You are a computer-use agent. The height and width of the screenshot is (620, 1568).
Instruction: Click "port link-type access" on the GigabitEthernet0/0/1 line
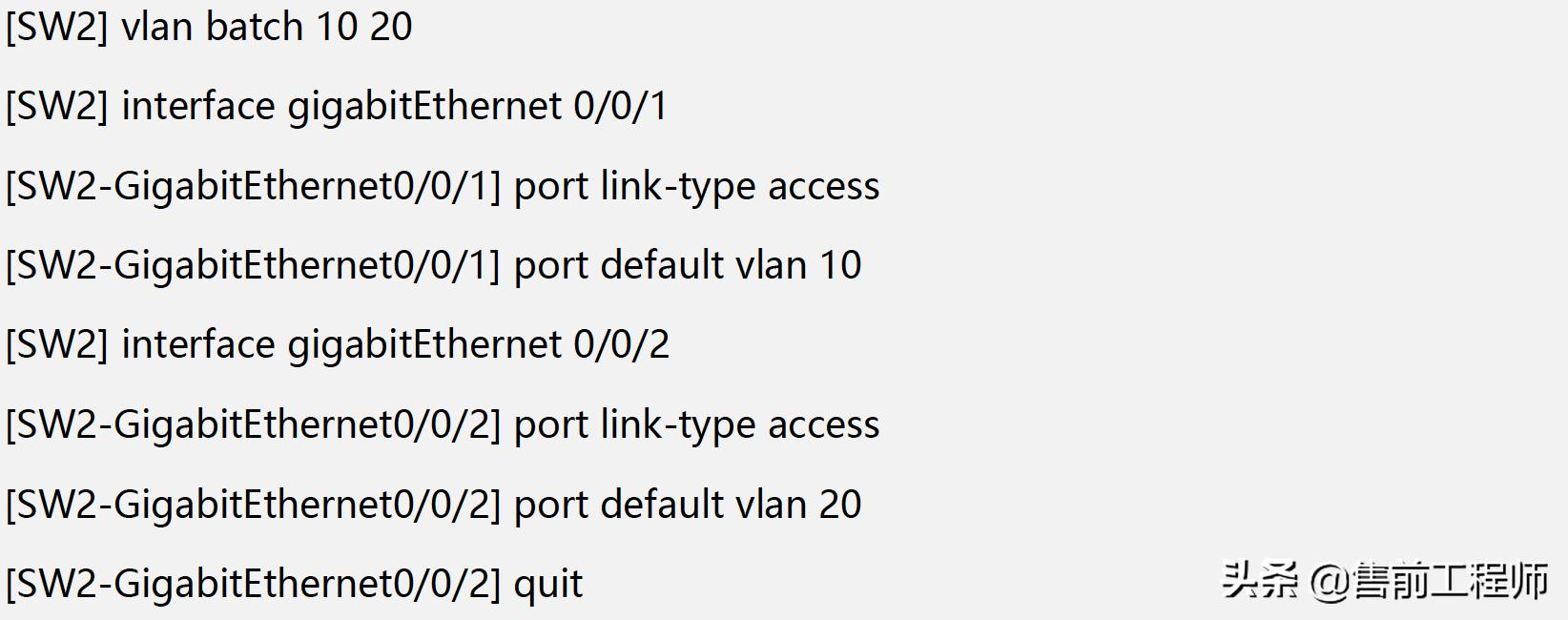pos(696,186)
